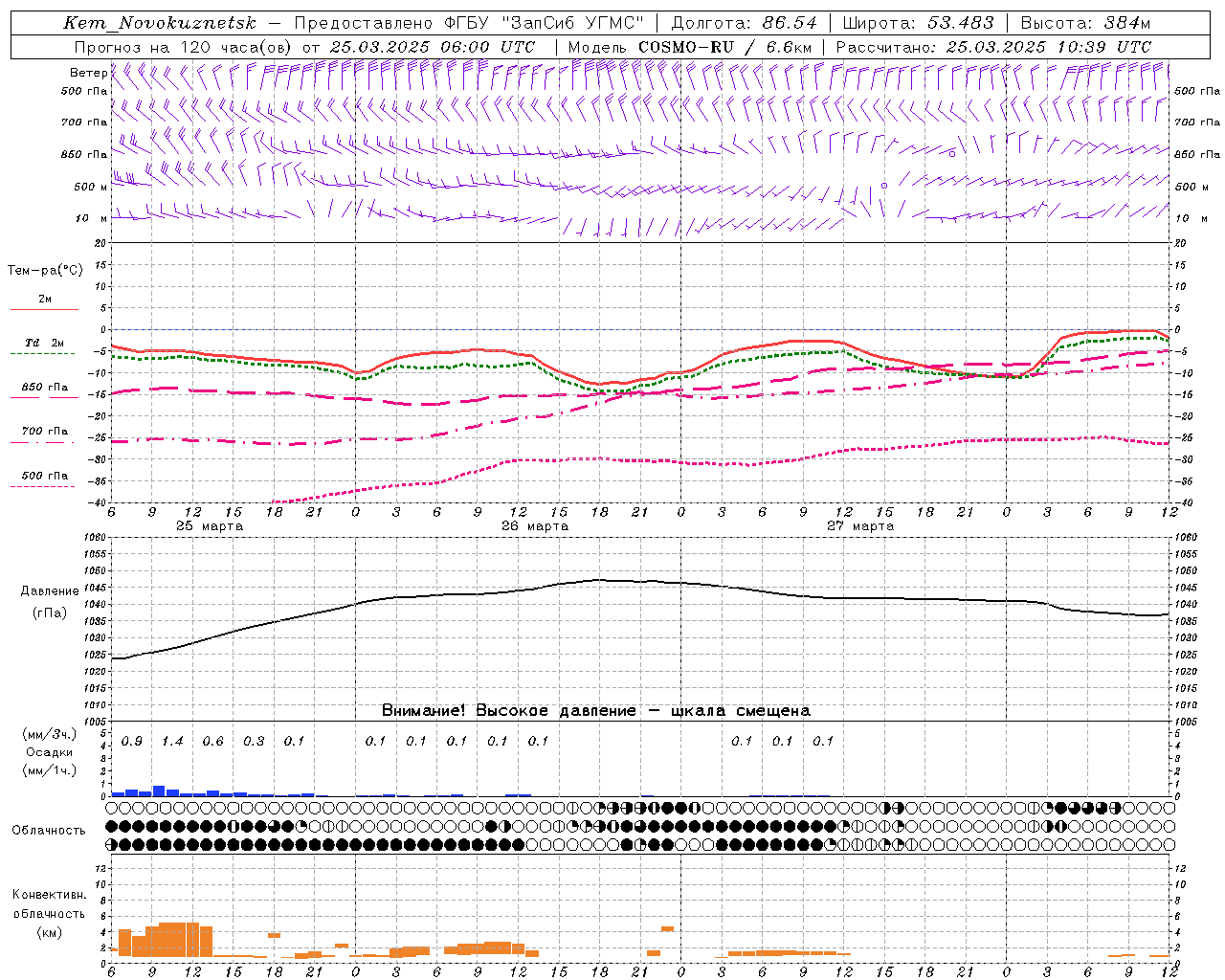1225x980 pixels.
Task: Click the '27 марта' date label
Action: 860,526
